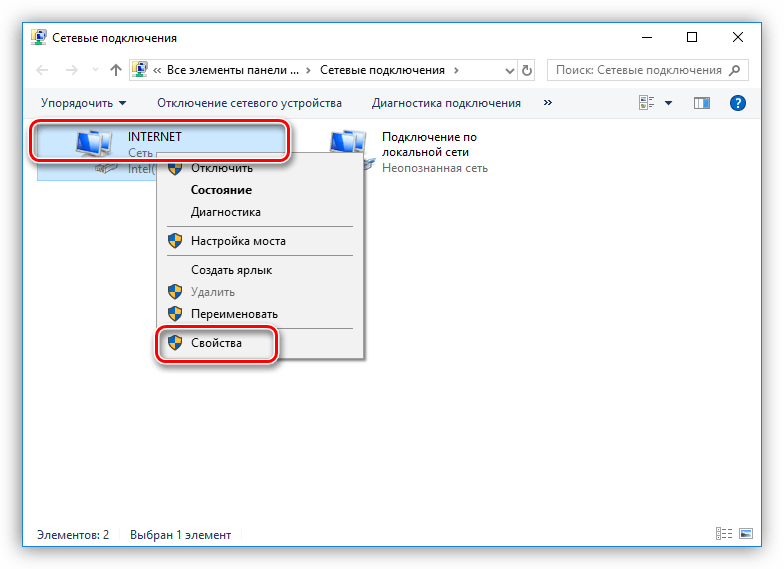Open the 'Упорядочить' dropdown menu
Viewport: 784px width, 569px height.
(84, 103)
